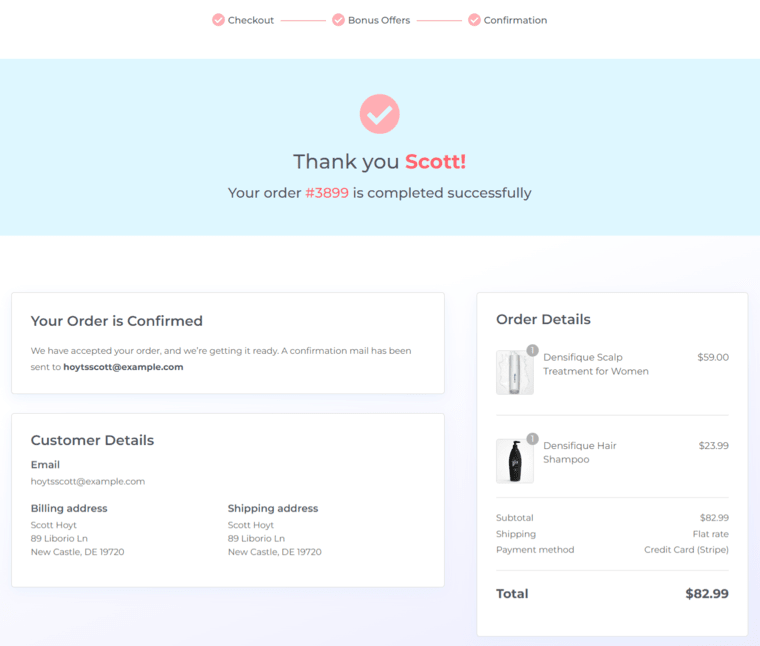This screenshot has height=646, width=760.
Task: Click the Shipping address heading
Action: (x=273, y=508)
